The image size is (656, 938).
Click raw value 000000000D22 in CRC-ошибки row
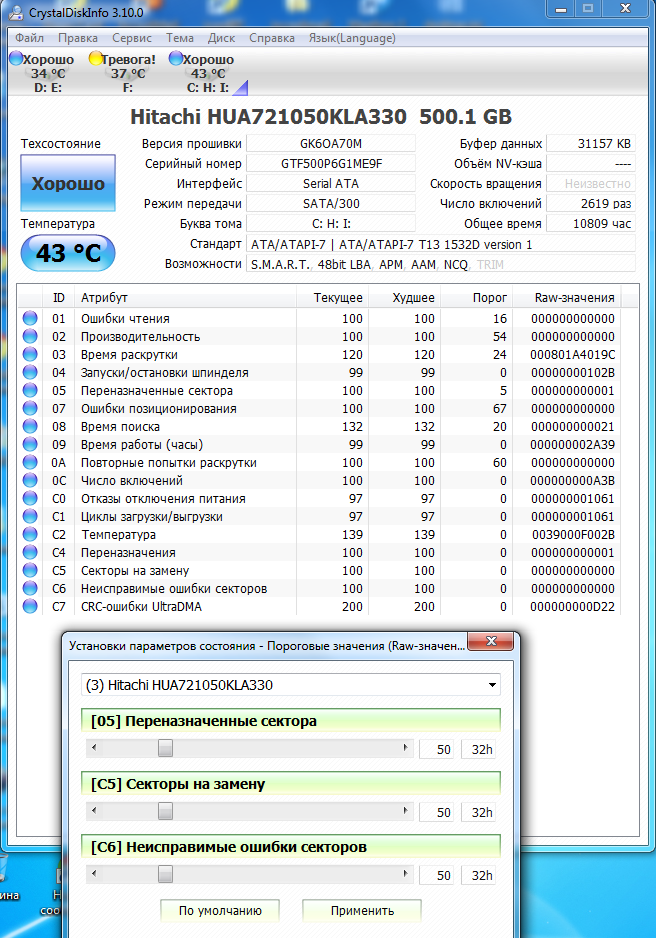[572, 607]
